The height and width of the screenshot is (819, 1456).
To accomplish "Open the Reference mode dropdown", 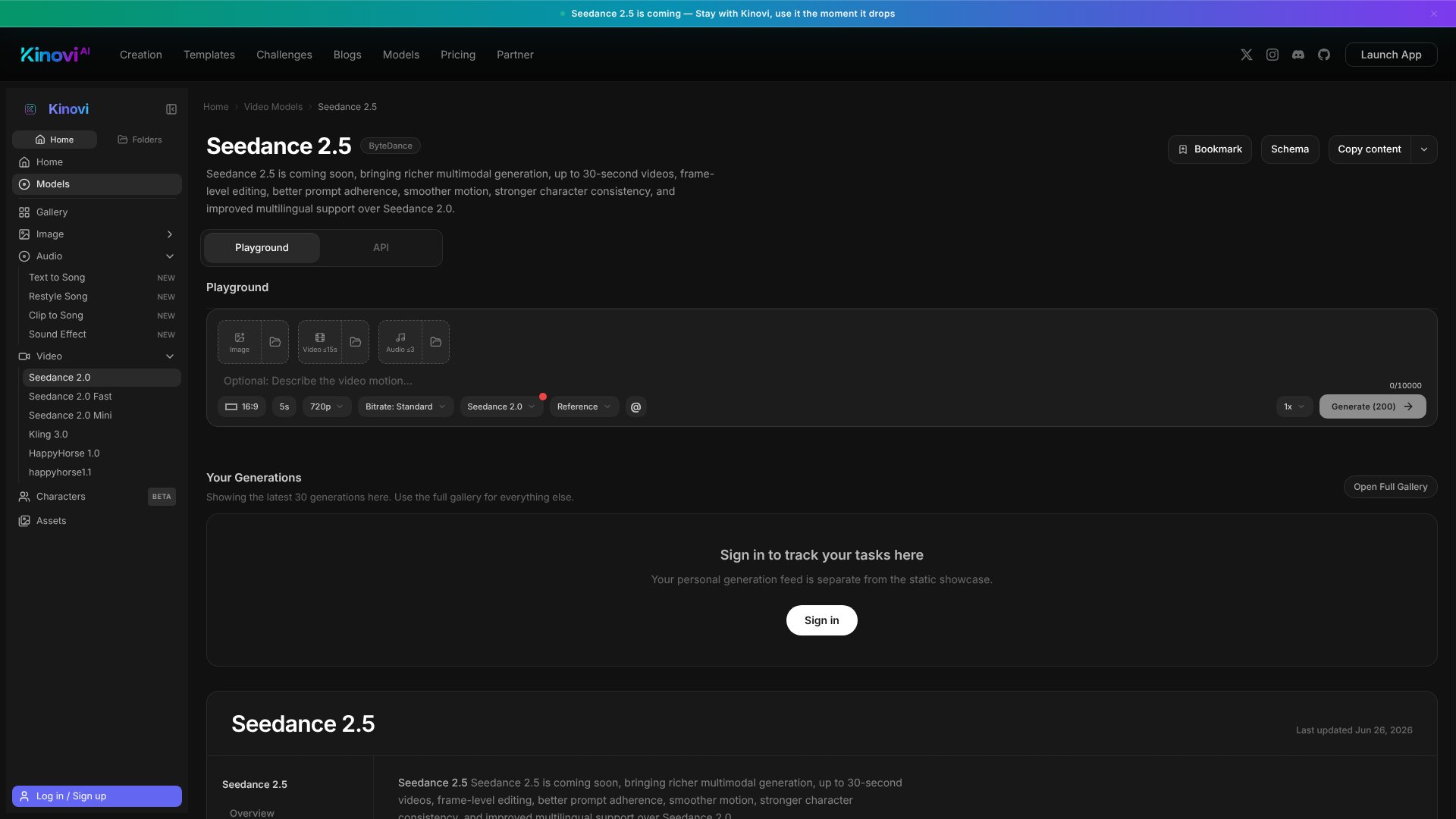I will 584,407.
